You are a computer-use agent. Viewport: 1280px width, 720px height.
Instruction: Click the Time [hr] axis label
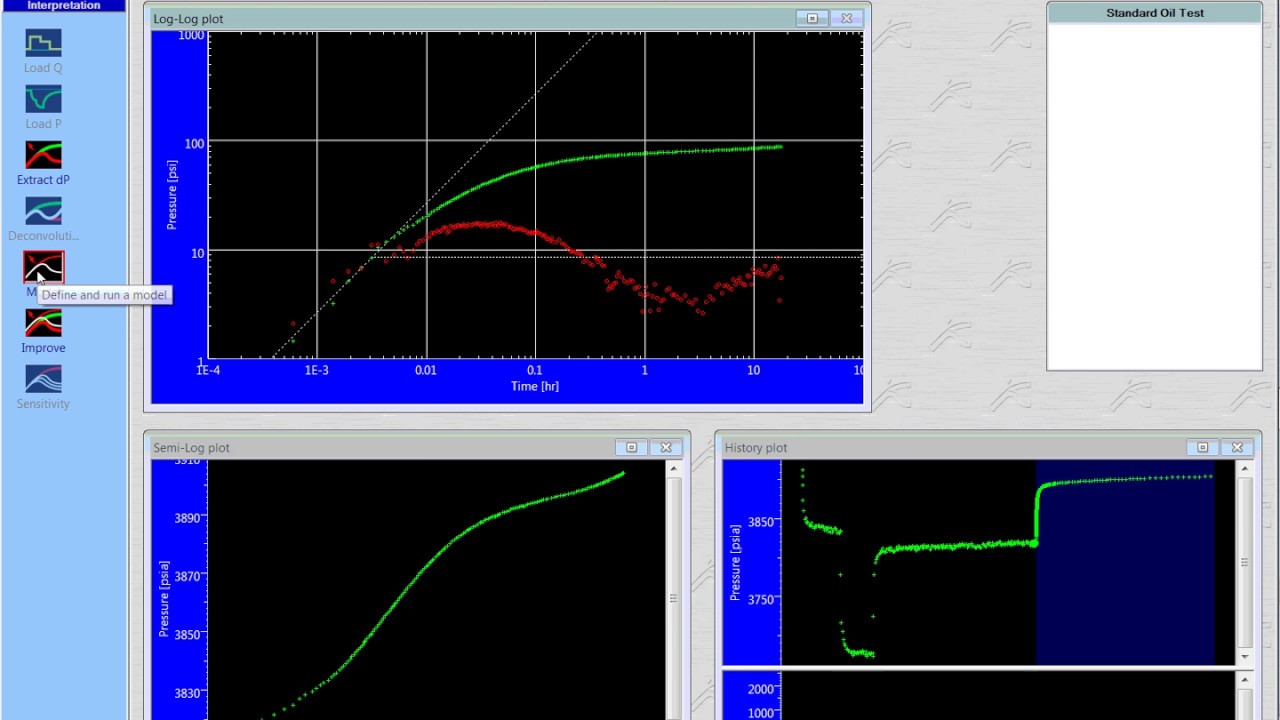click(535, 386)
